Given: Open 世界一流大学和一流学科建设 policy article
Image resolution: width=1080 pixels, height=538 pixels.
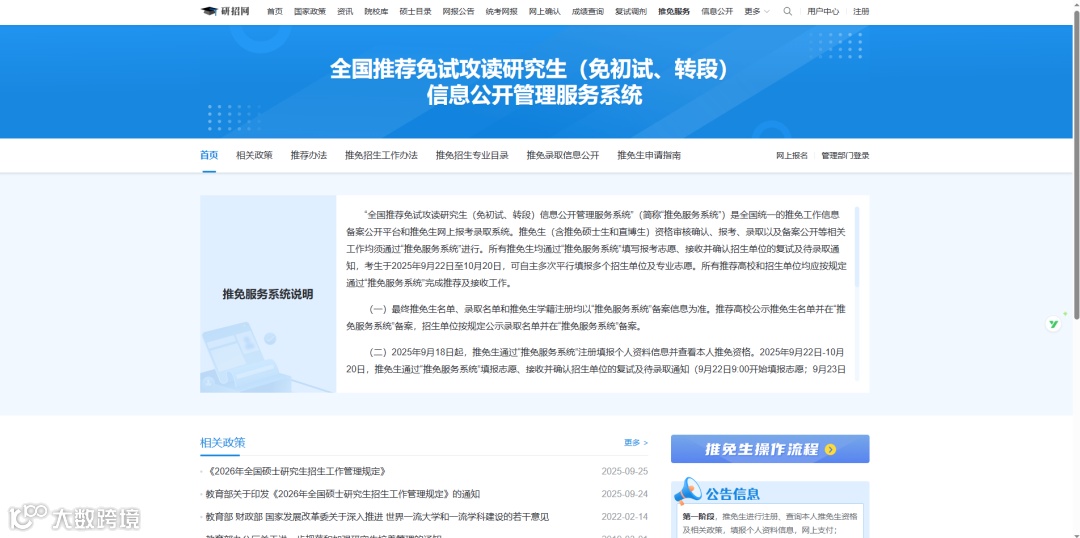Looking at the screenshot, I should coord(377,517).
